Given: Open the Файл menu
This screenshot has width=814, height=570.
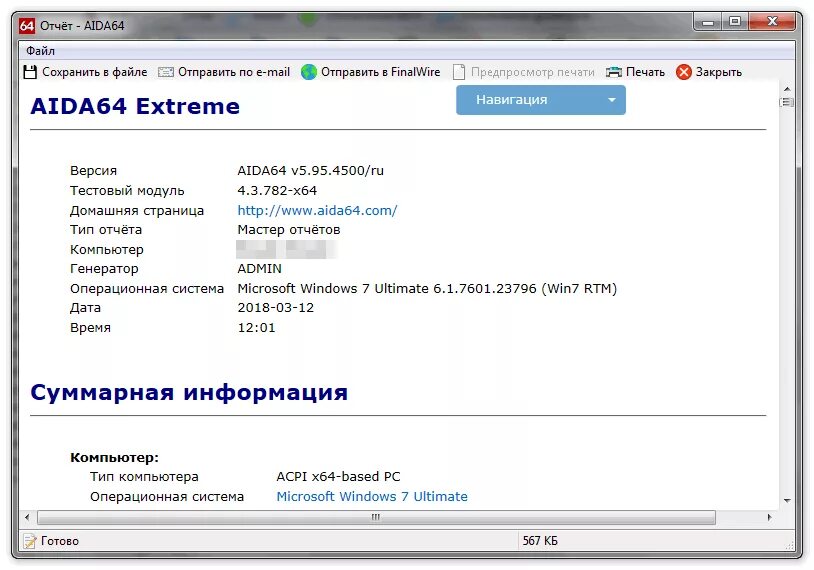Looking at the screenshot, I should click(x=40, y=51).
